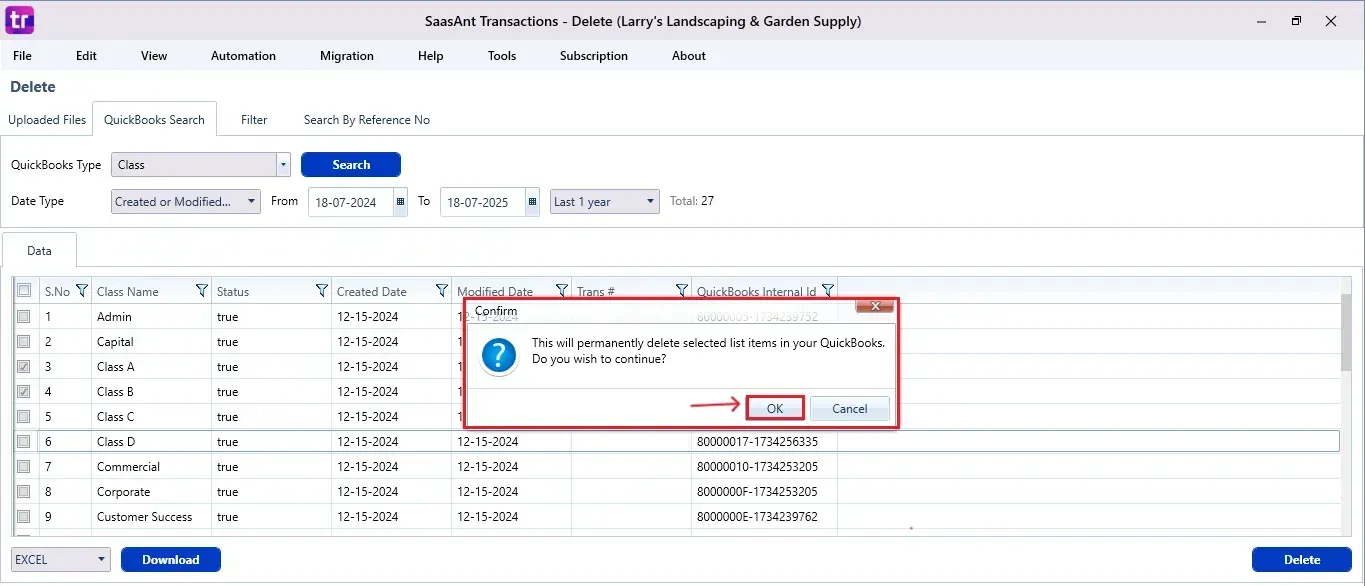Open the Tools menu
This screenshot has width=1365, height=586.
(x=502, y=56)
